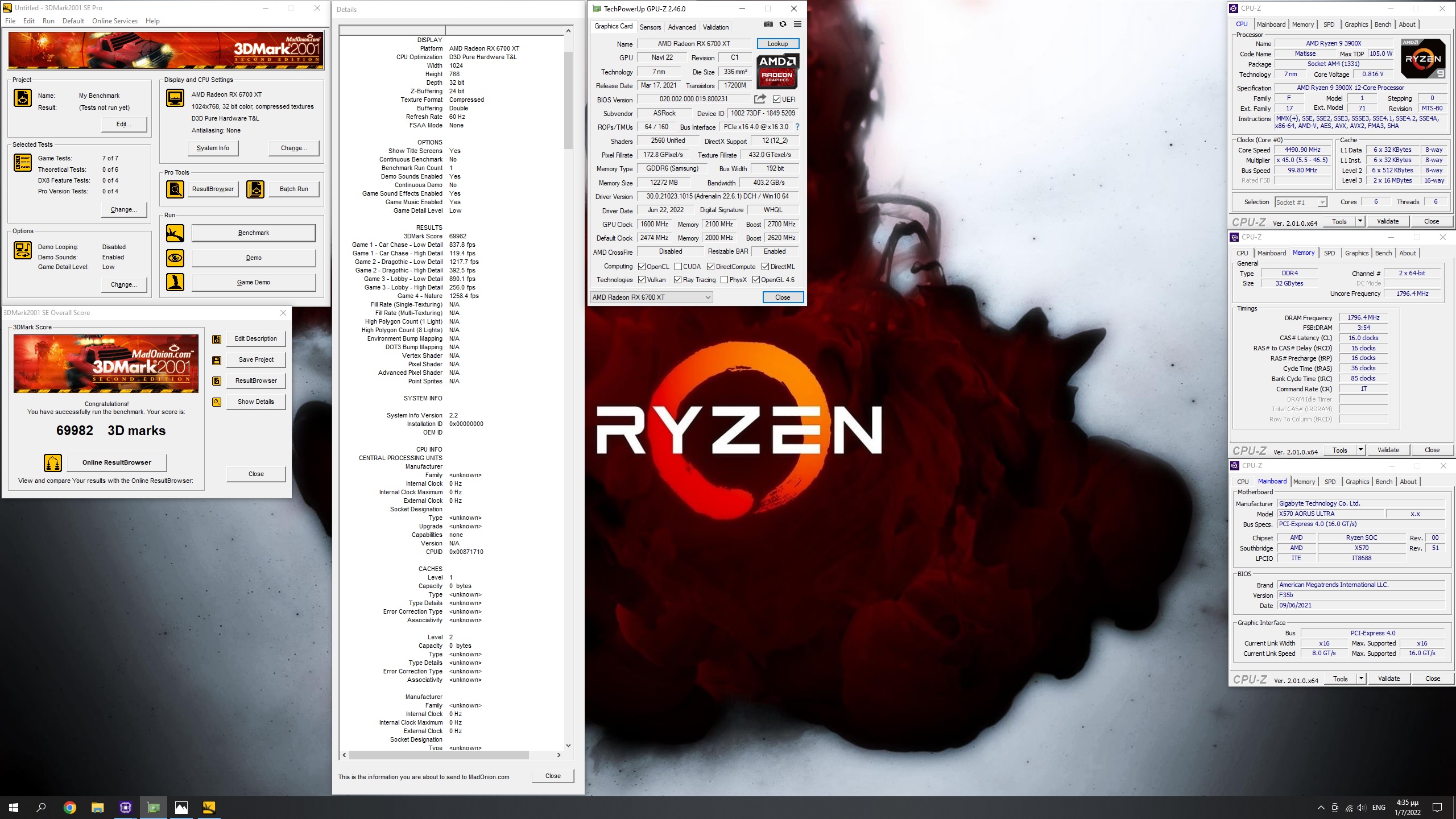The image size is (1456, 819).
Task: Click the ResultBrowser icon in the score window
Action: (217, 381)
